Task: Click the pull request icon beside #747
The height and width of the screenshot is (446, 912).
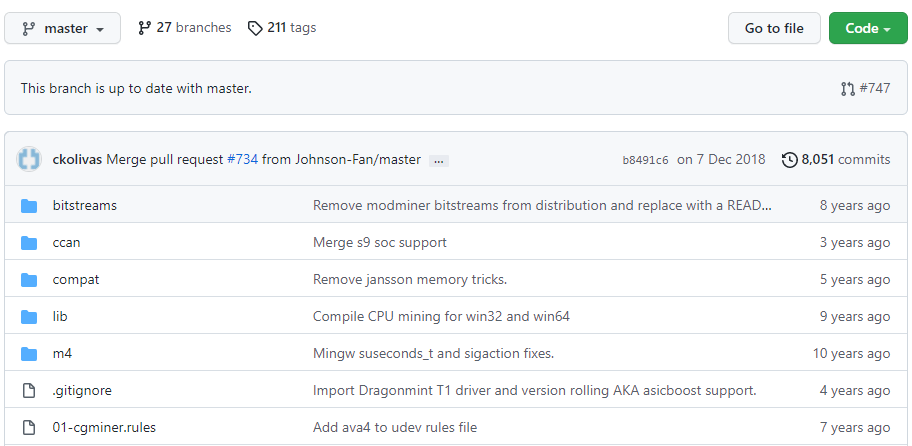Action: click(x=848, y=88)
